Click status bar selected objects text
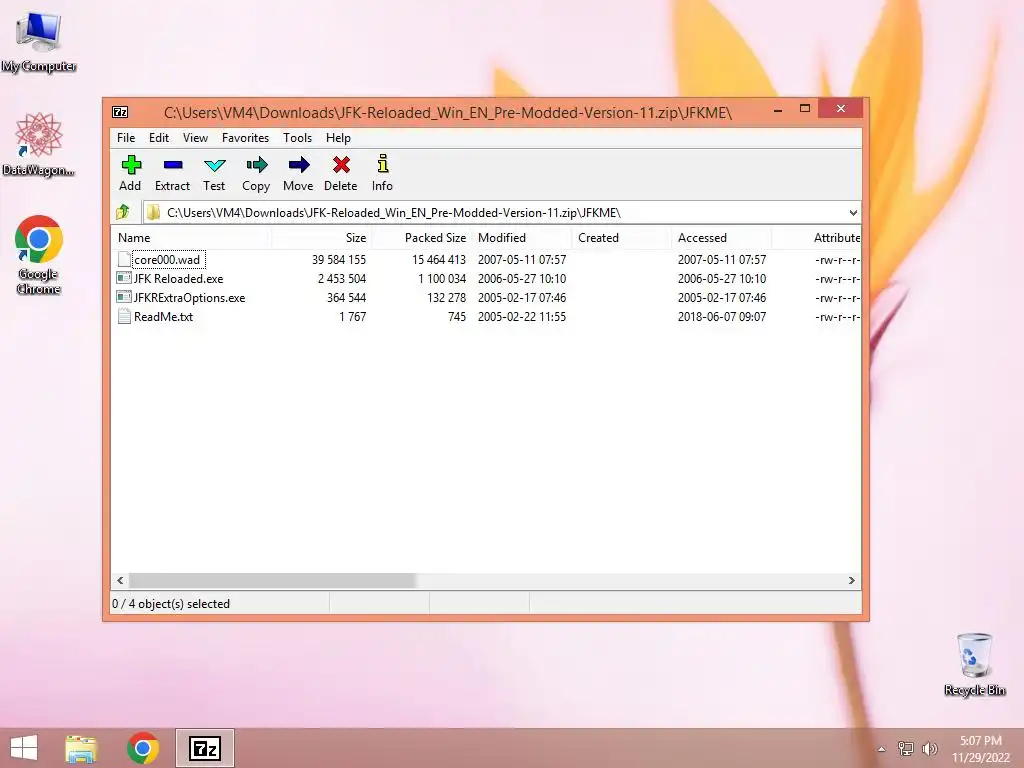 [171, 603]
